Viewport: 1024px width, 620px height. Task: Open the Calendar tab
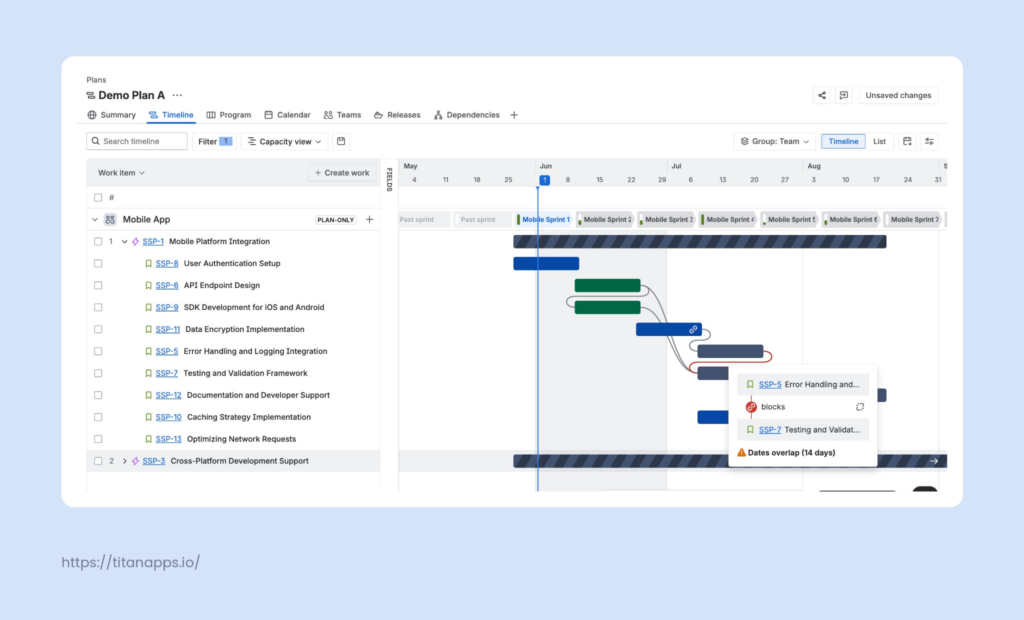tap(287, 115)
